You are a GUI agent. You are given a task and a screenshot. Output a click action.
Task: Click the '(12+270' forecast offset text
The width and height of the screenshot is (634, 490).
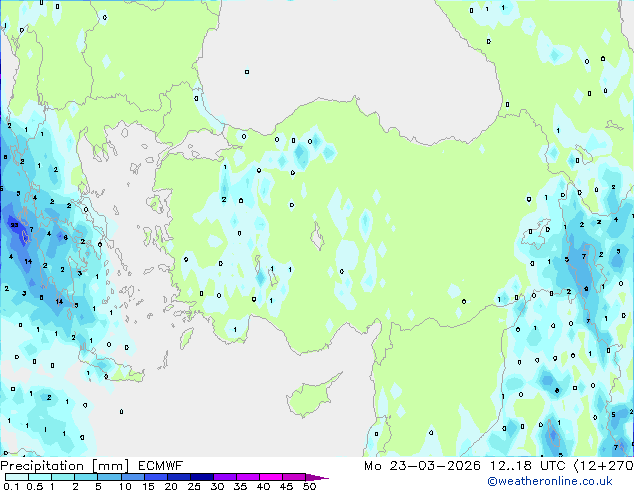point(604,466)
